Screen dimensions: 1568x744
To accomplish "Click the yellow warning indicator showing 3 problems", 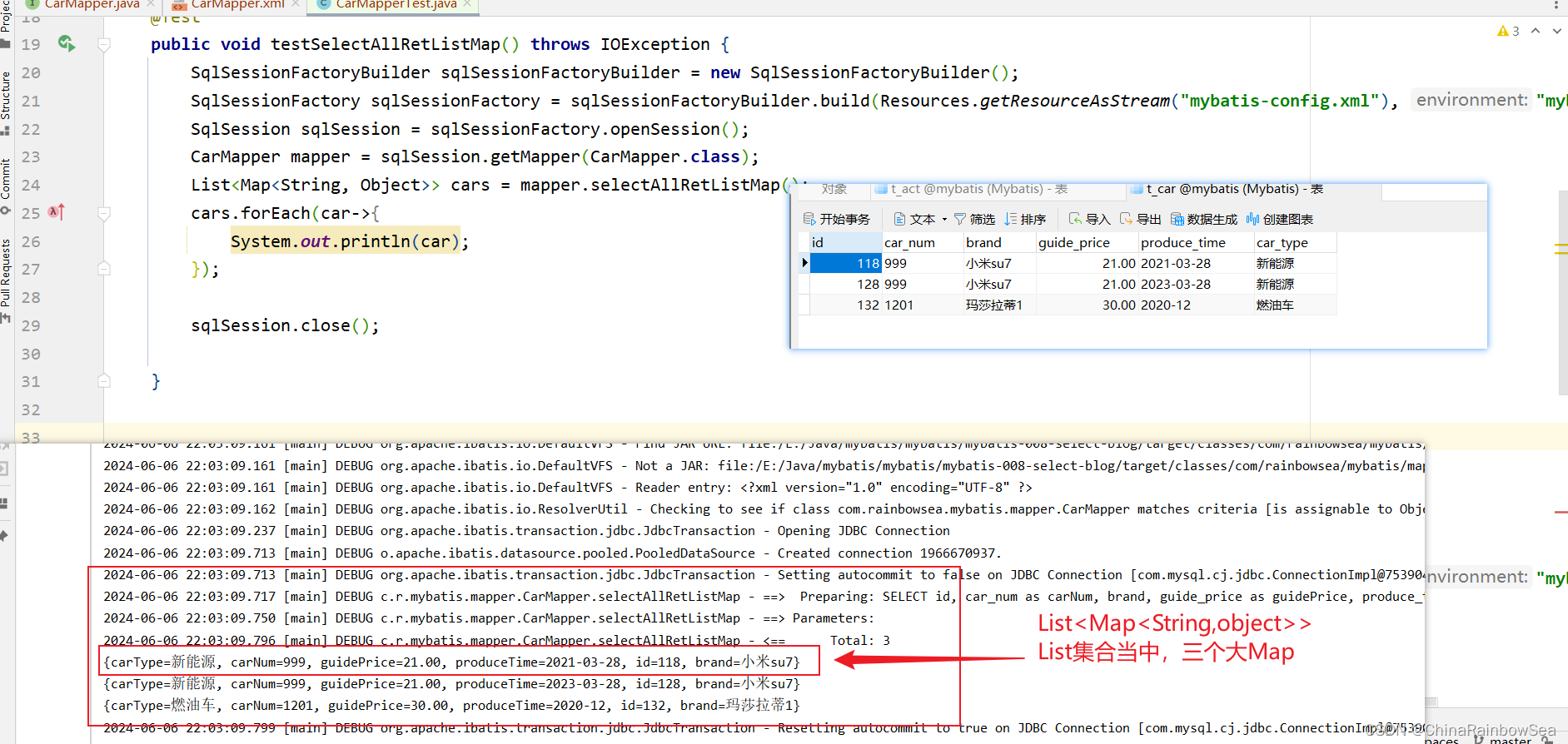I will pos(1507,32).
